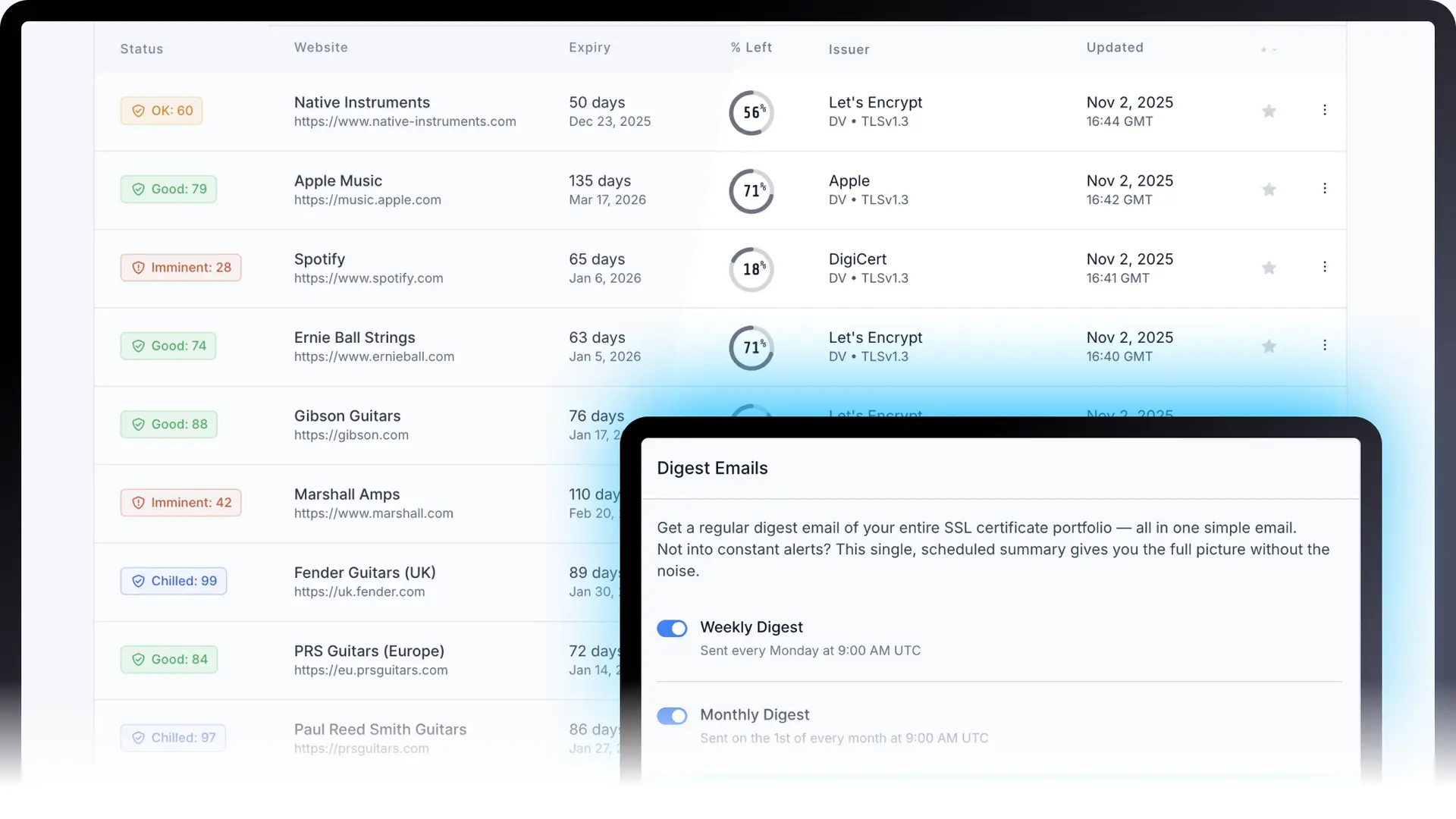Viewport: 1456px width, 819px height.
Task: Sort by the Status column header
Action: pyautogui.click(x=142, y=49)
